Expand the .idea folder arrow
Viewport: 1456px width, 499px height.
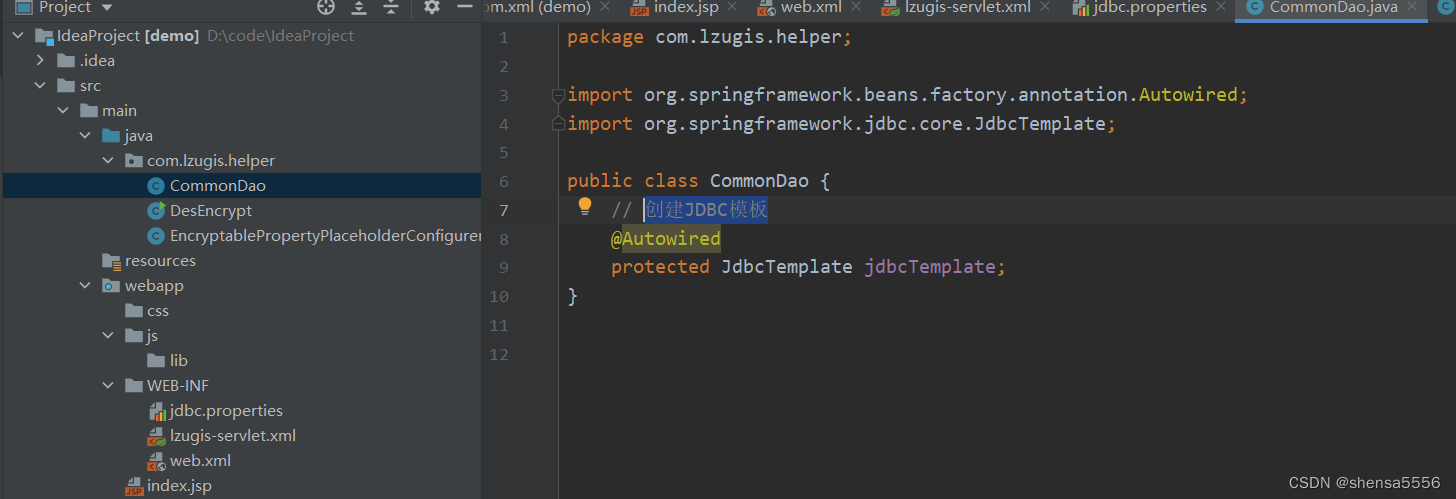(41, 61)
